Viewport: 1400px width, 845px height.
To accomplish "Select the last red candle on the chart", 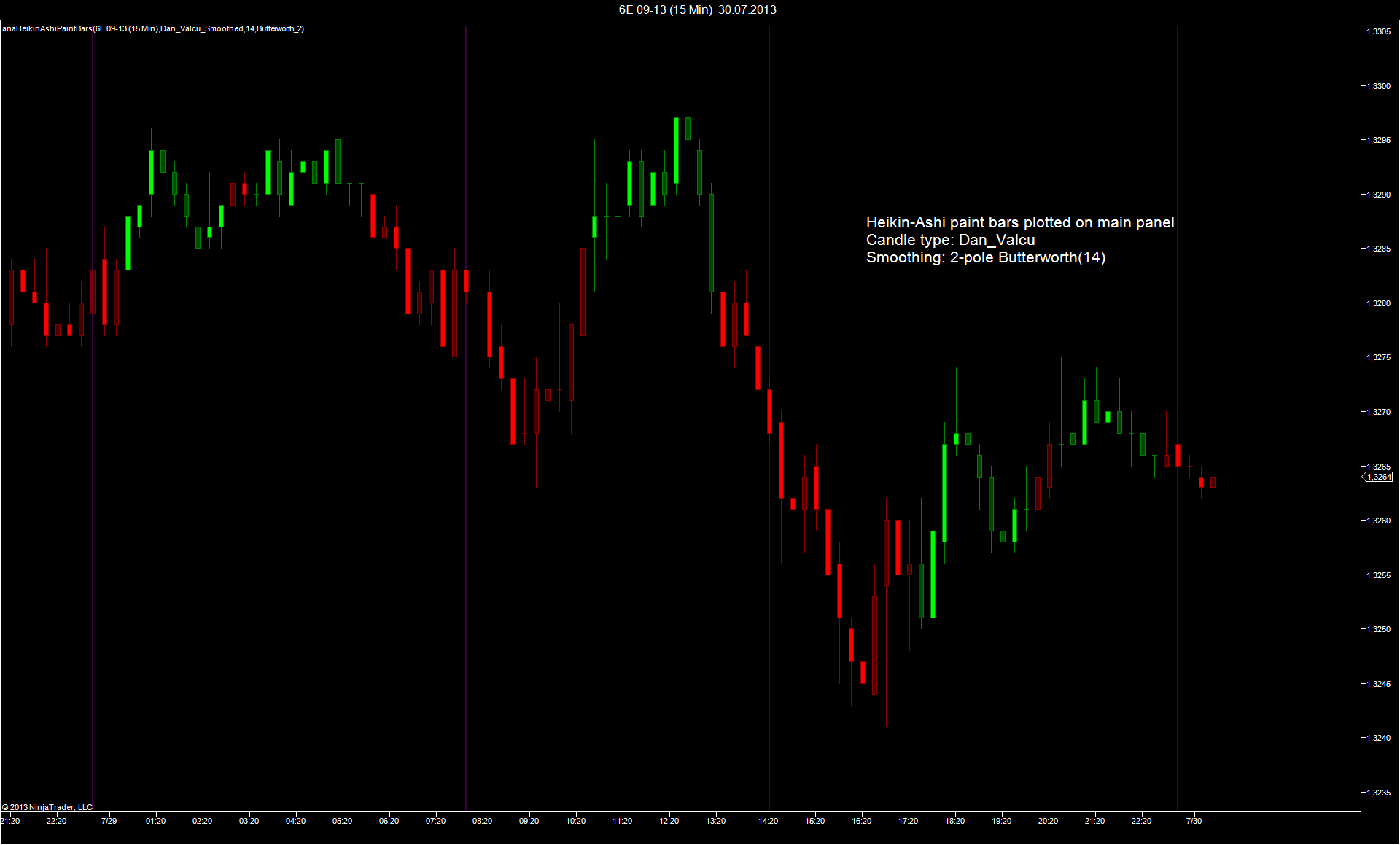I will pos(1213,482).
